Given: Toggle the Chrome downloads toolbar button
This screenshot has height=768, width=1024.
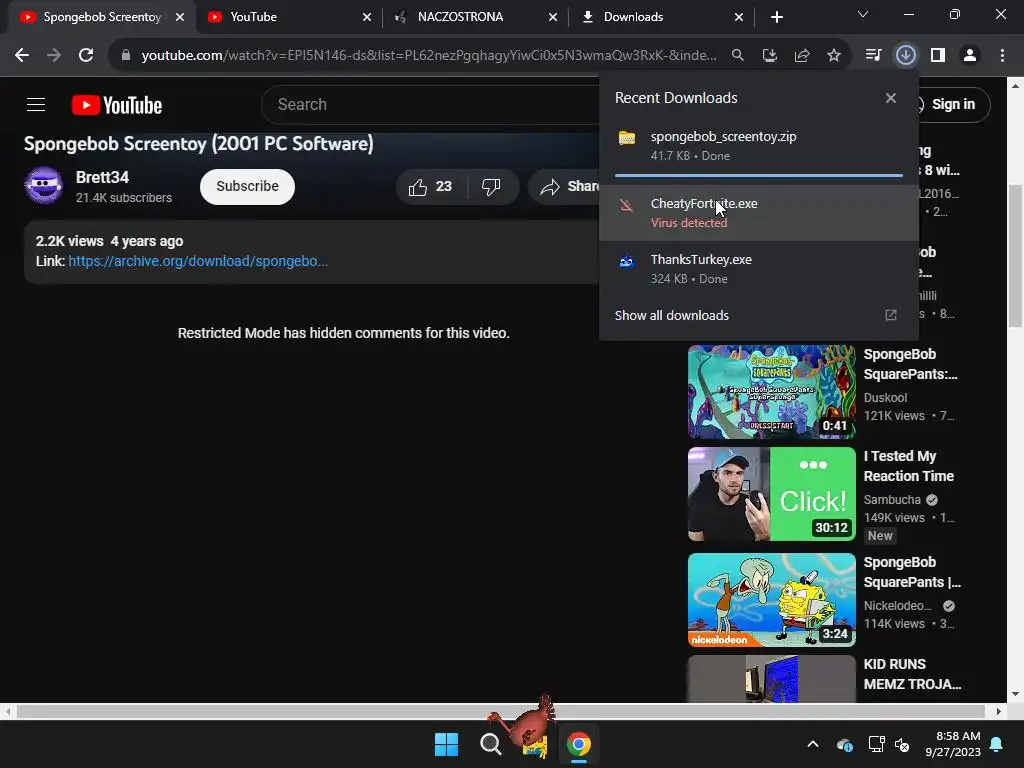Looking at the screenshot, I should point(905,55).
